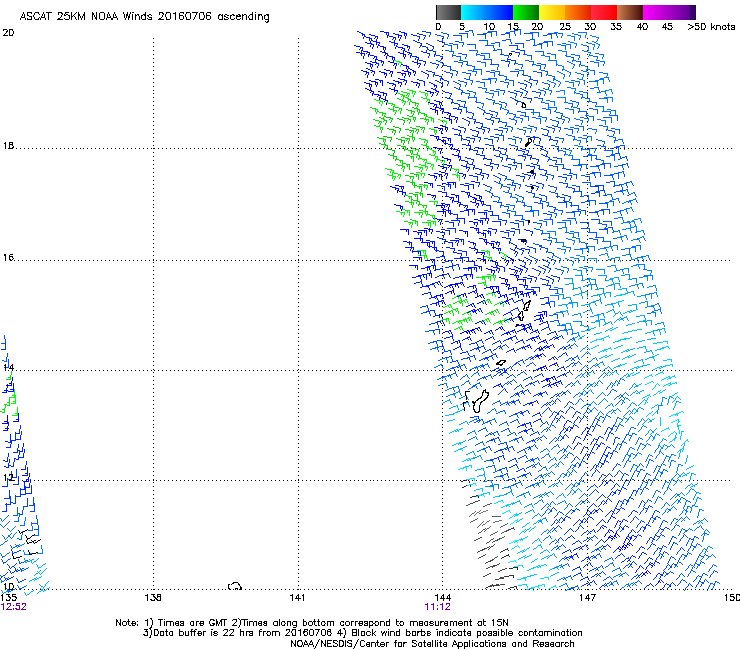The width and height of the screenshot is (740, 650).
Task: Click the '0' label under the color scale
Action: coord(438,27)
